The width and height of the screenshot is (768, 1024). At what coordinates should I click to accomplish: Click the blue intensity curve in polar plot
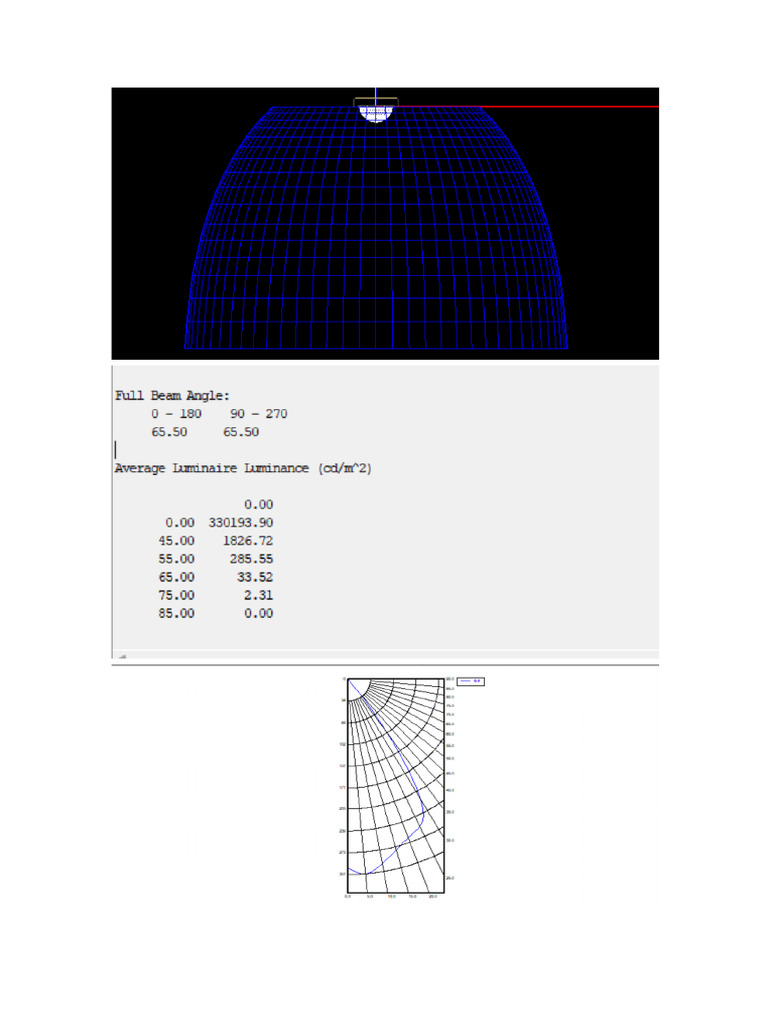tap(389, 777)
